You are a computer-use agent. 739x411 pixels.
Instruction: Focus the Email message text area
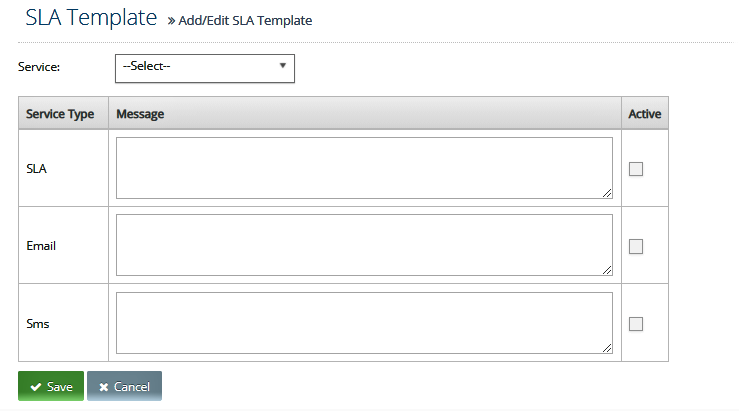point(364,245)
